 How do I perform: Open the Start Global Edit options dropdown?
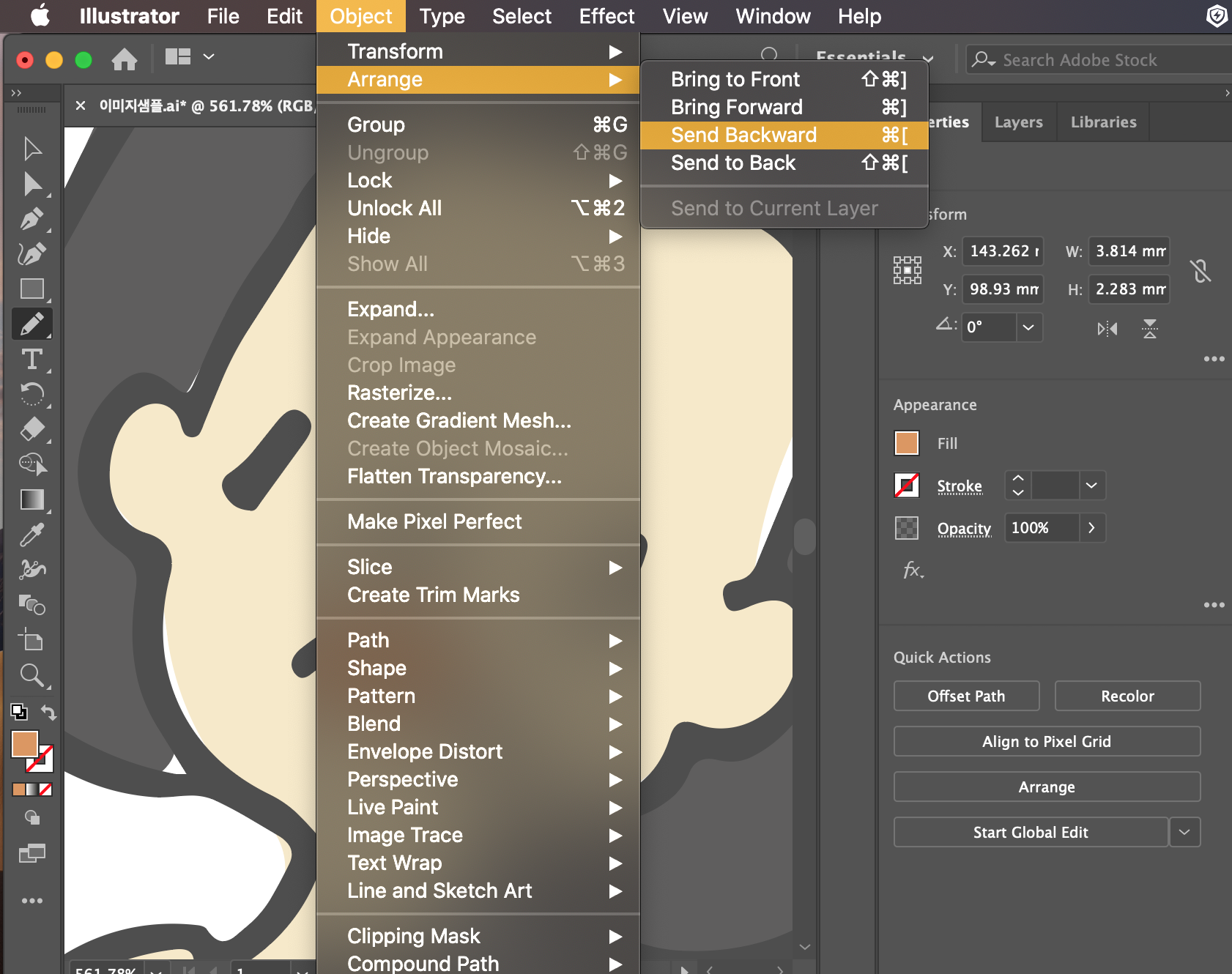coord(1184,832)
